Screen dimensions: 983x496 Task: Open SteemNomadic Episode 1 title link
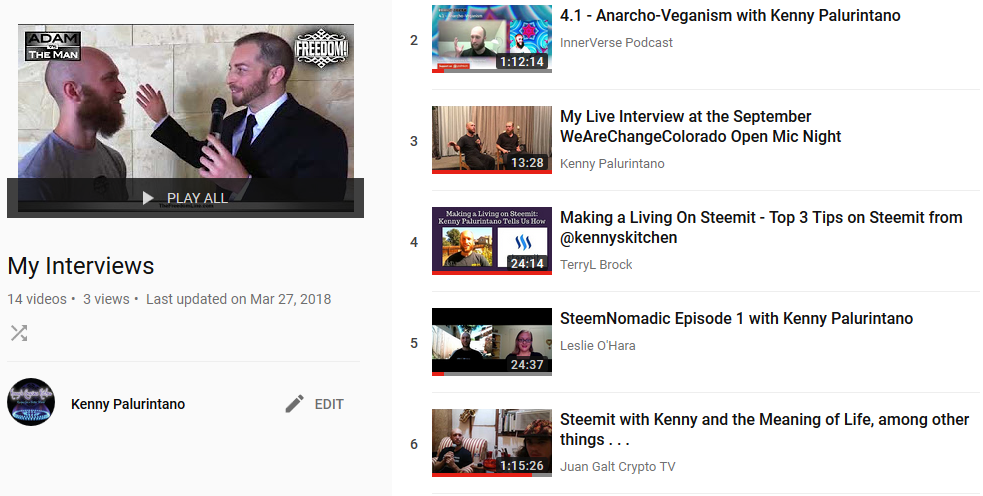click(x=736, y=319)
